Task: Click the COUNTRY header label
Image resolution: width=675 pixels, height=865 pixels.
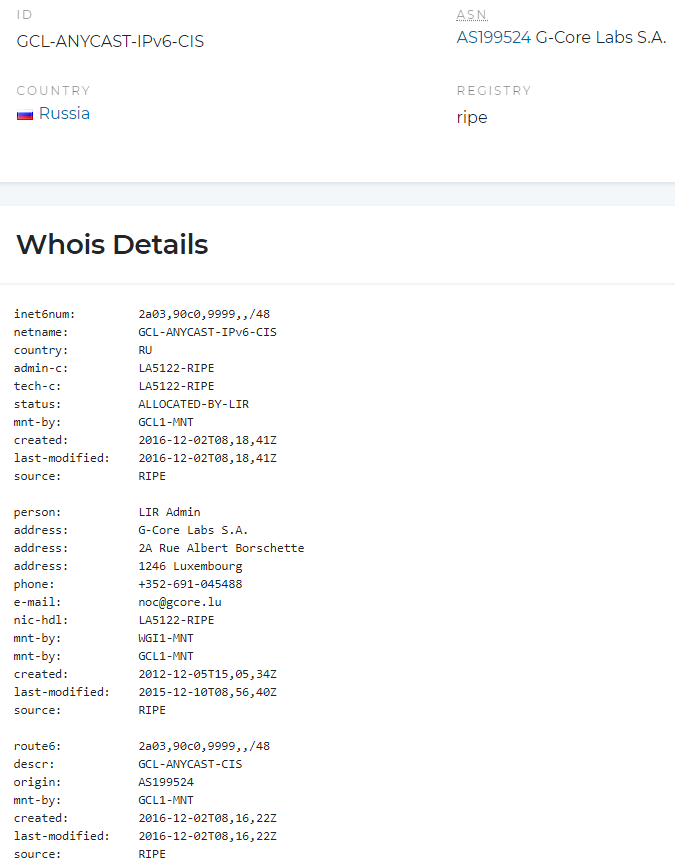Action: coord(53,90)
